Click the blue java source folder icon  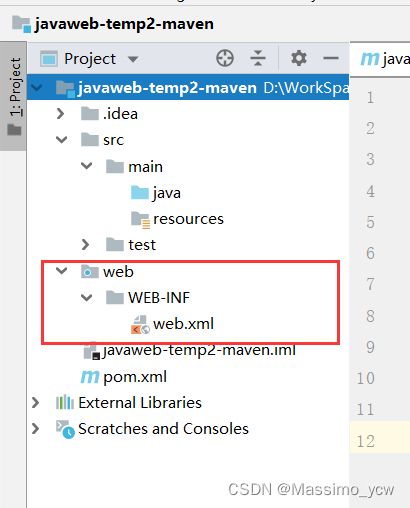click(x=140, y=192)
